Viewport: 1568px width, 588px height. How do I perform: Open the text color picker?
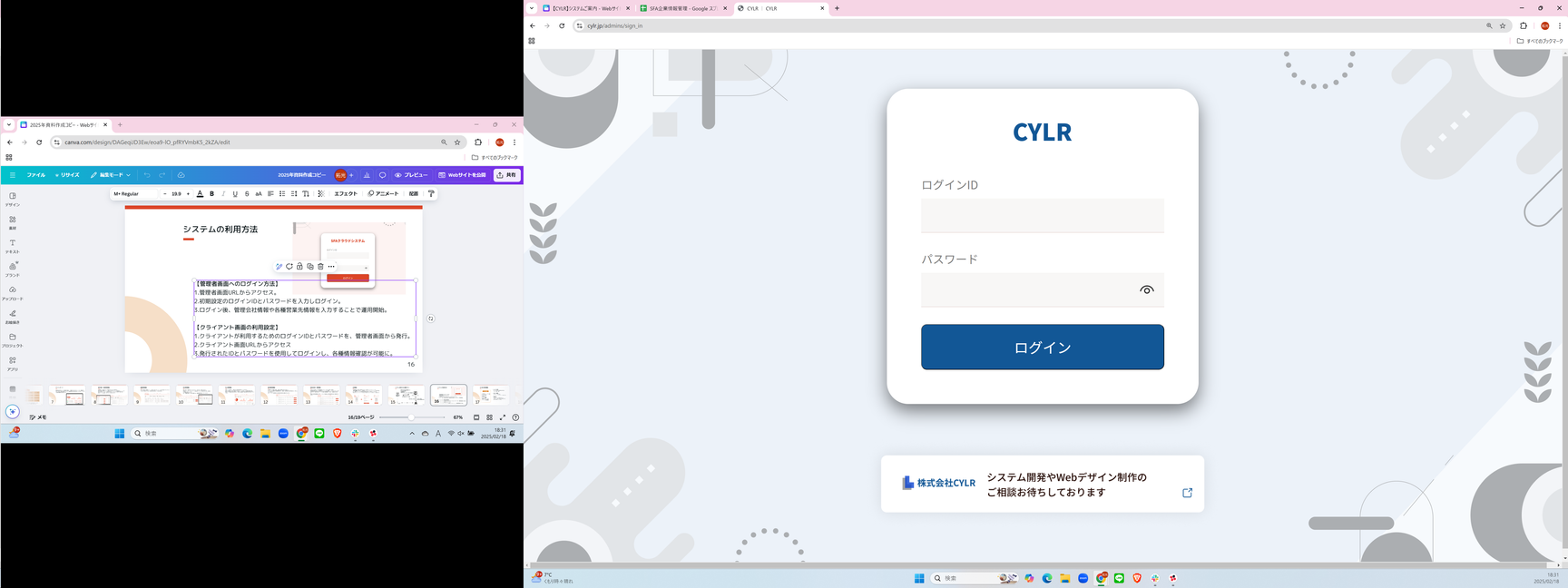(200, 193)
